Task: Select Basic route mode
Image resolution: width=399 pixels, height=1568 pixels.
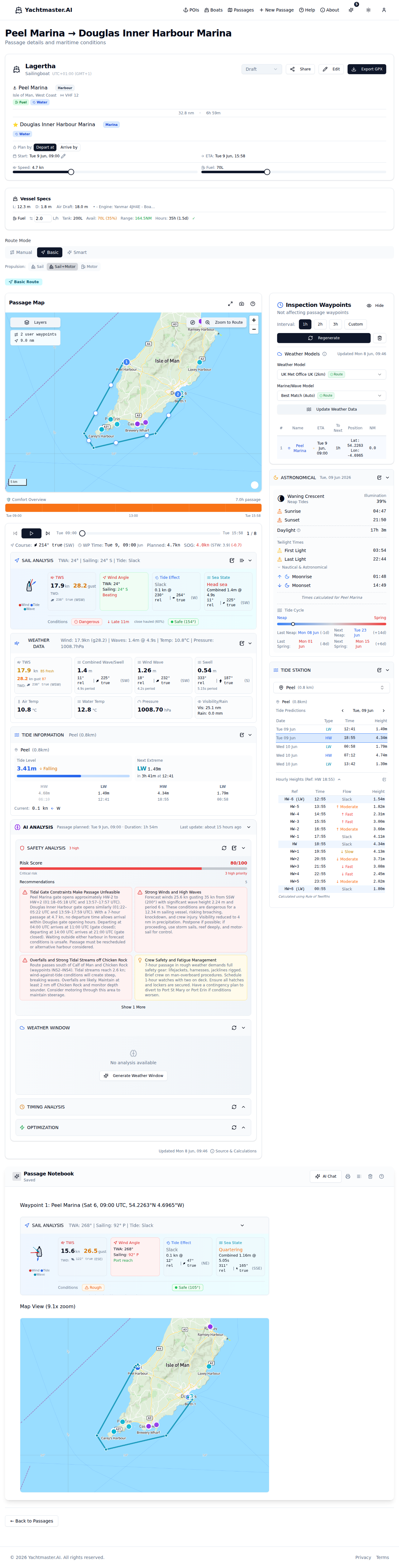Action: pyautogui.click(x=49, y=252)
